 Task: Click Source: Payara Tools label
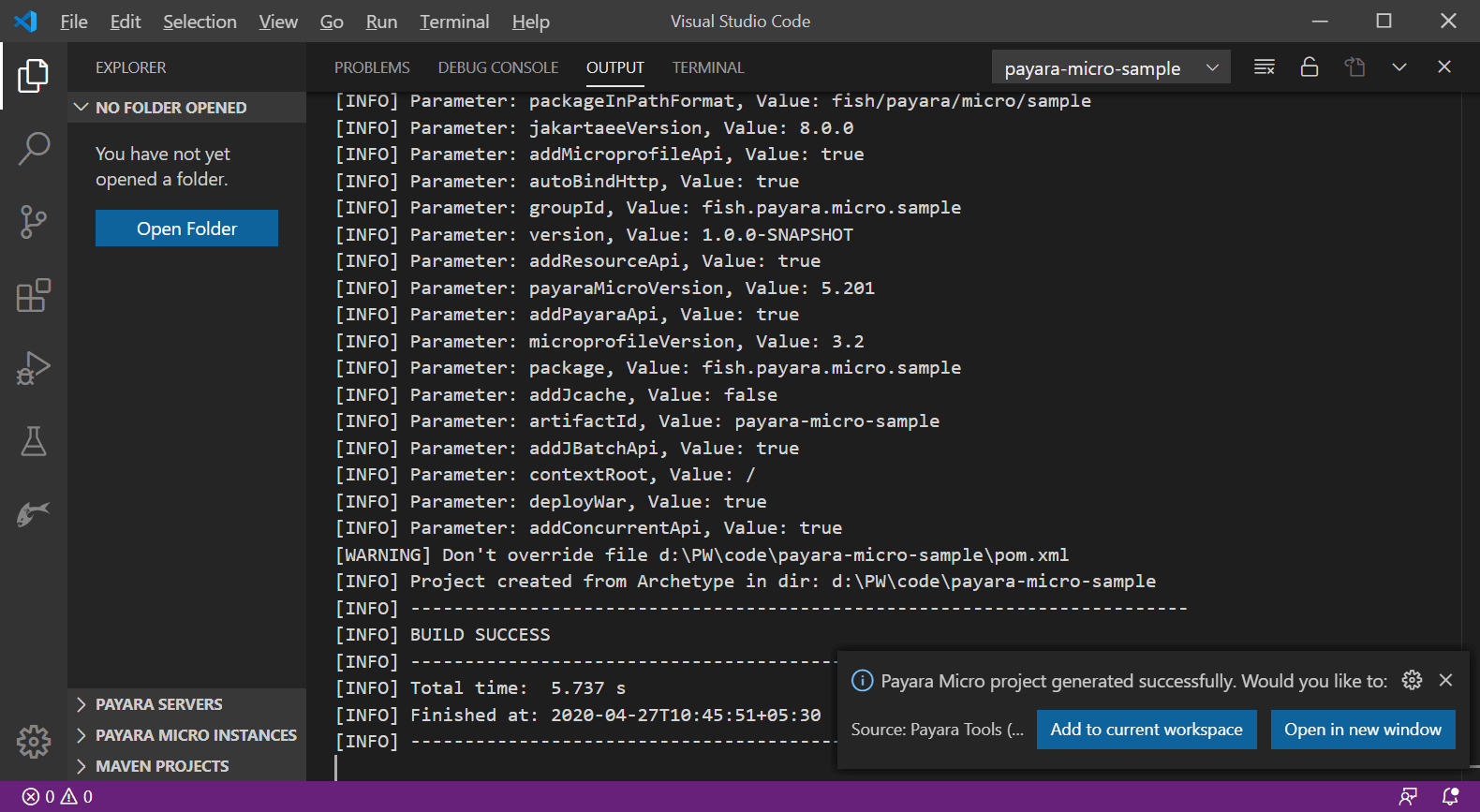(x=938, y=730)
